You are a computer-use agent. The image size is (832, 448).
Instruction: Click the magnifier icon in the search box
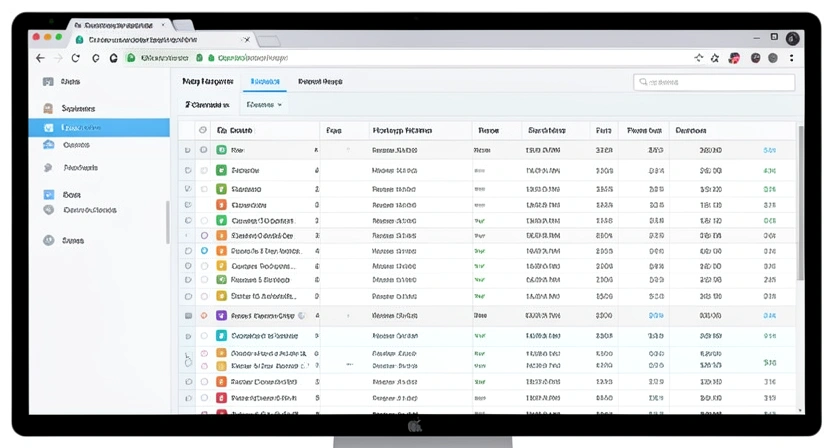643,82
